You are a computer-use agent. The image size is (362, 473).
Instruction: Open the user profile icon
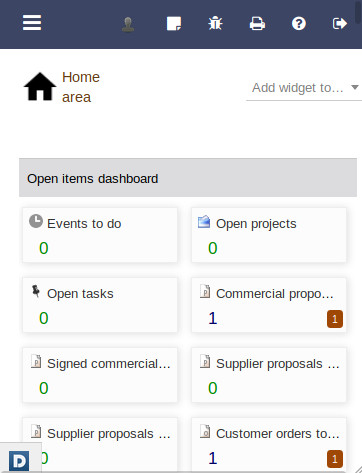pyautogui.click(x=128, y=24)
